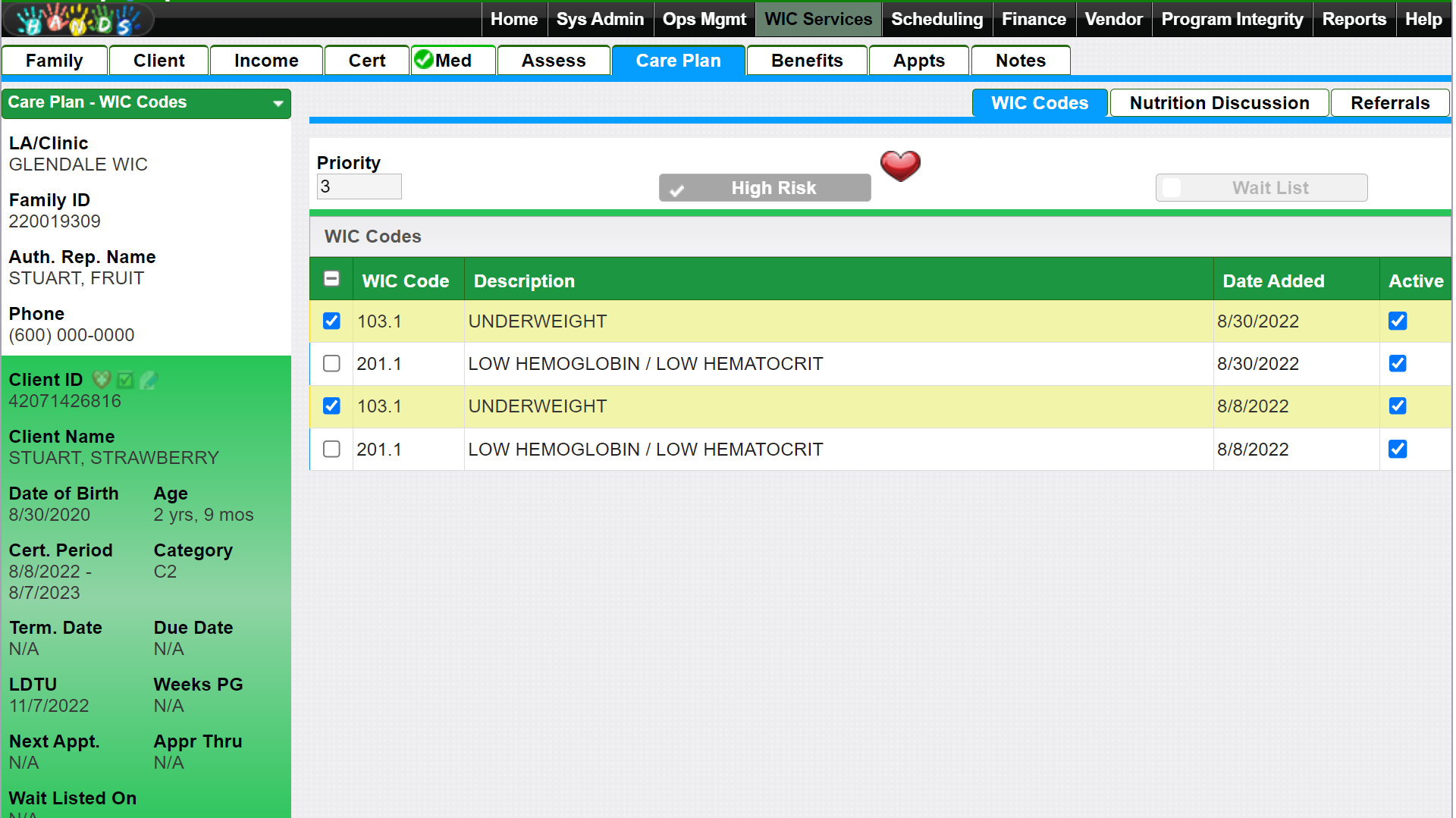Image resolution: width=1456 pixels, height=818 pixels.
Task: Check row selector for 201.1 added 8/8/2022
Action: pyautogui.click(x=331, y=450)
